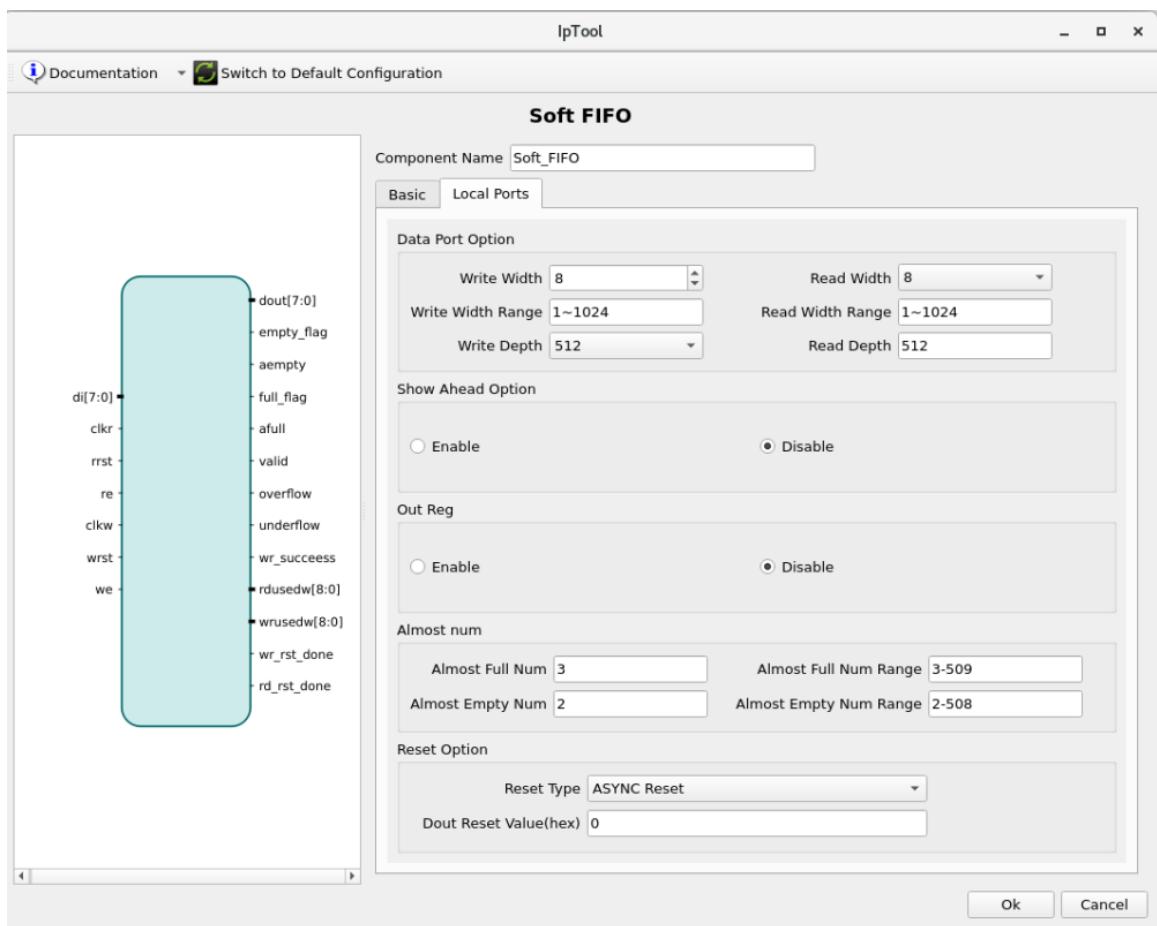Minimize the IpTool window
Image resolution: width=1157 pixels, height=926 pixels.
click(1064, 32)
